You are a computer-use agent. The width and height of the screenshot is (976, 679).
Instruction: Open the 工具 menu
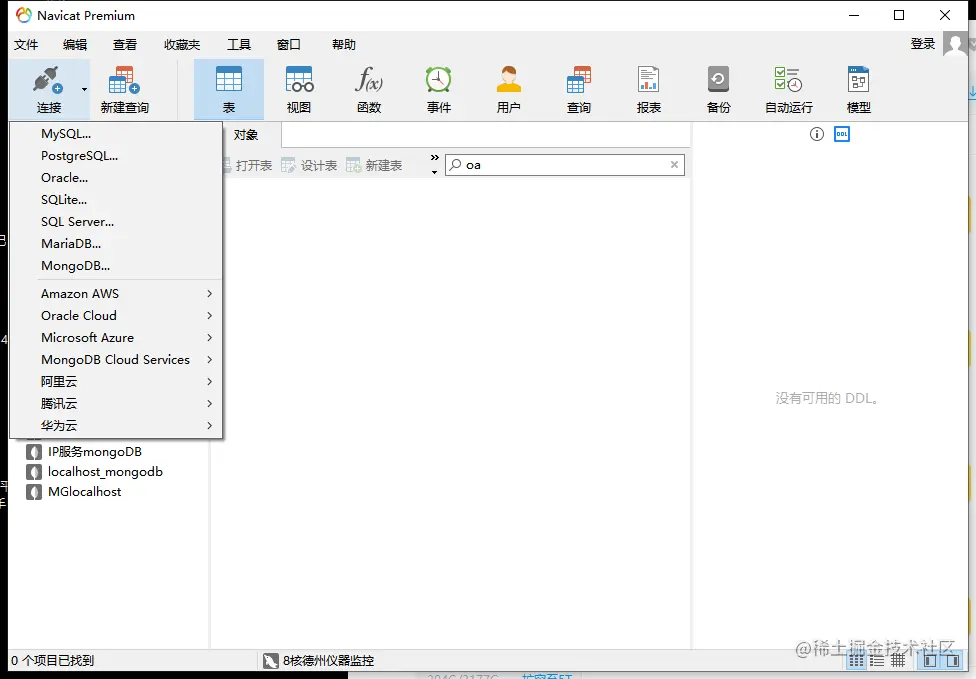point(238,44)
